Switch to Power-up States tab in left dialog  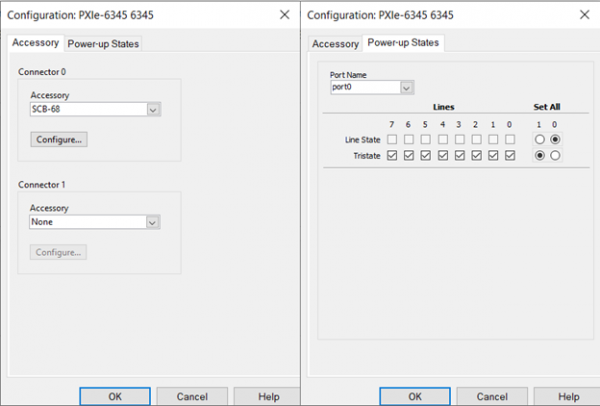[x=103, y=44]
